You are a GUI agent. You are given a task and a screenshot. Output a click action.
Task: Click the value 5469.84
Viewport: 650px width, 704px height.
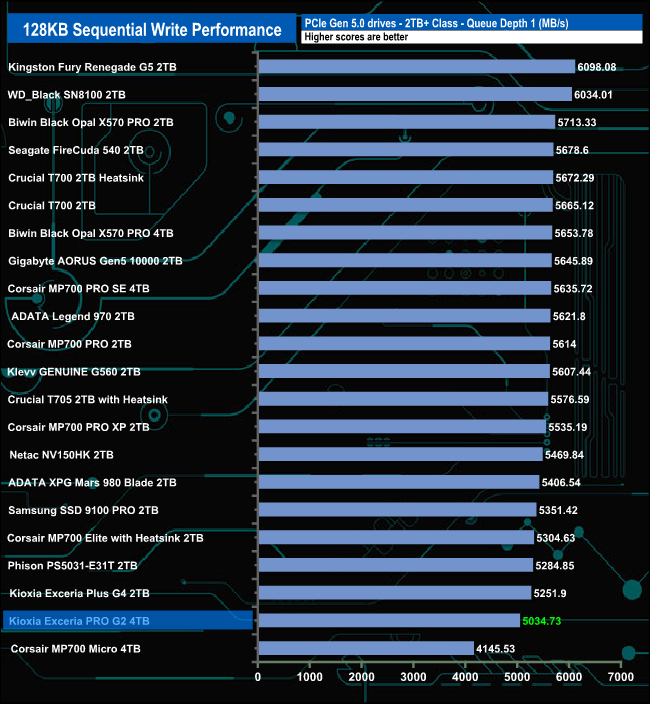click(564, 455)
